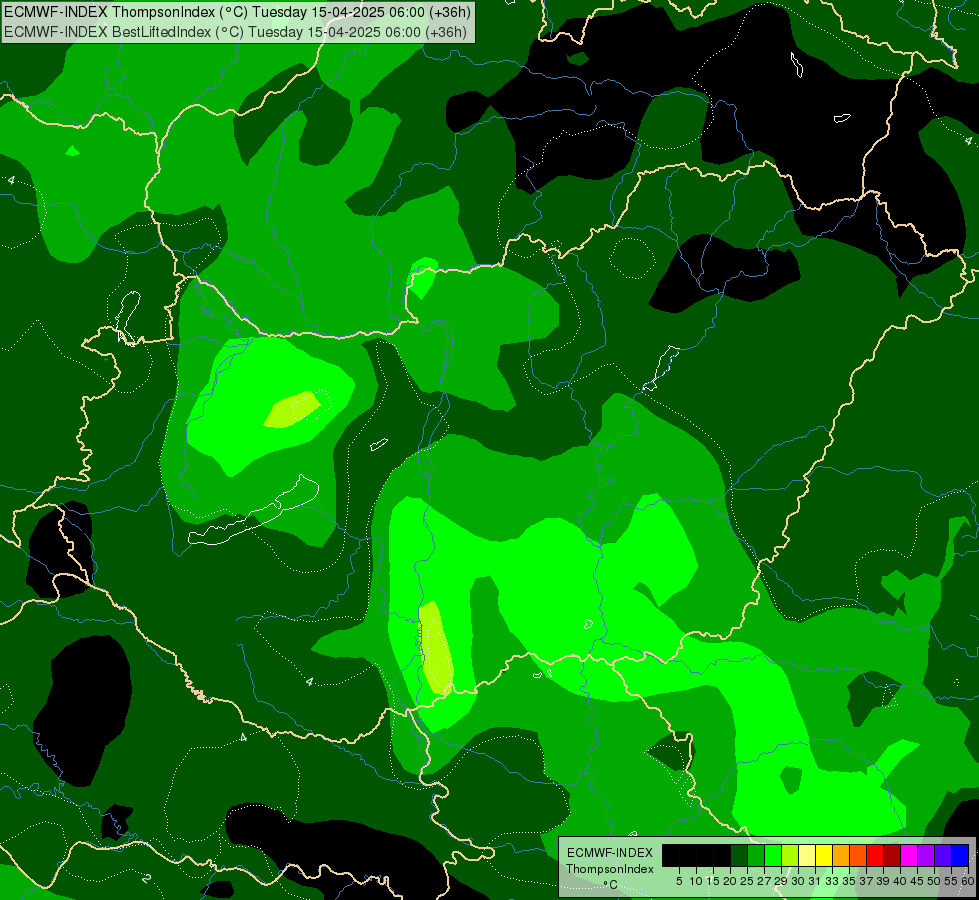Click the legend value label 37
The width and height of the screenshot is (979, 900).
tap(866, 881)
